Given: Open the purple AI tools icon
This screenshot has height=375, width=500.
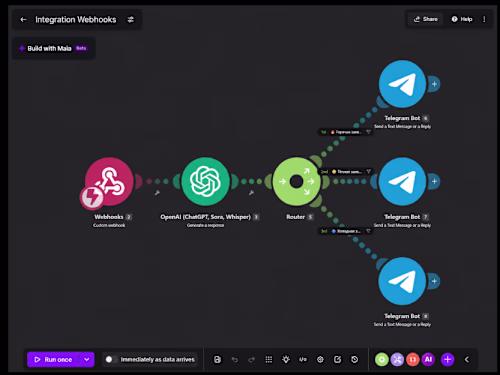Looking at the screenshot, I should [428, 359].
